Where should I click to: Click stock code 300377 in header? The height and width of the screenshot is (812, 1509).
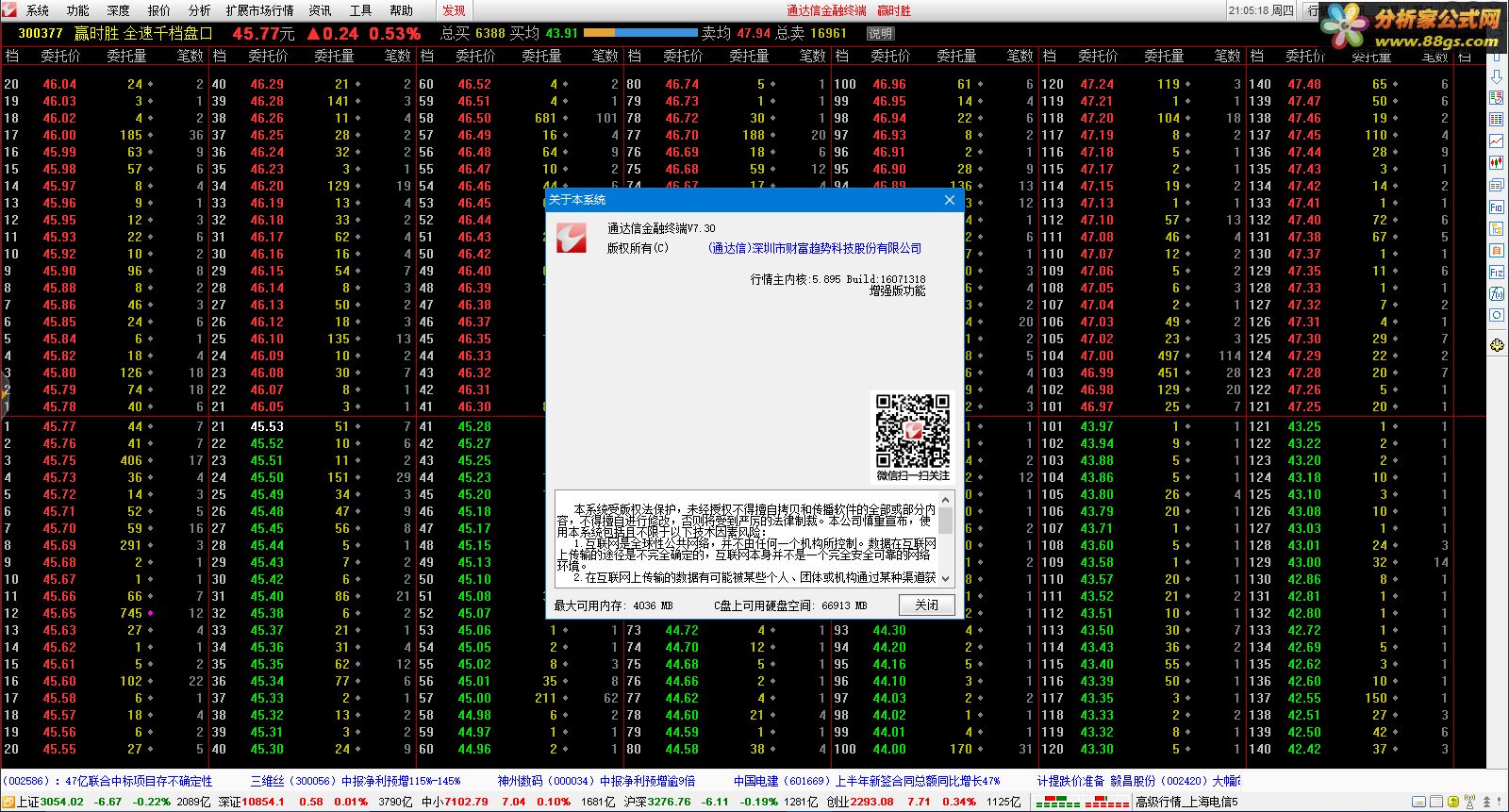(40, 33)
